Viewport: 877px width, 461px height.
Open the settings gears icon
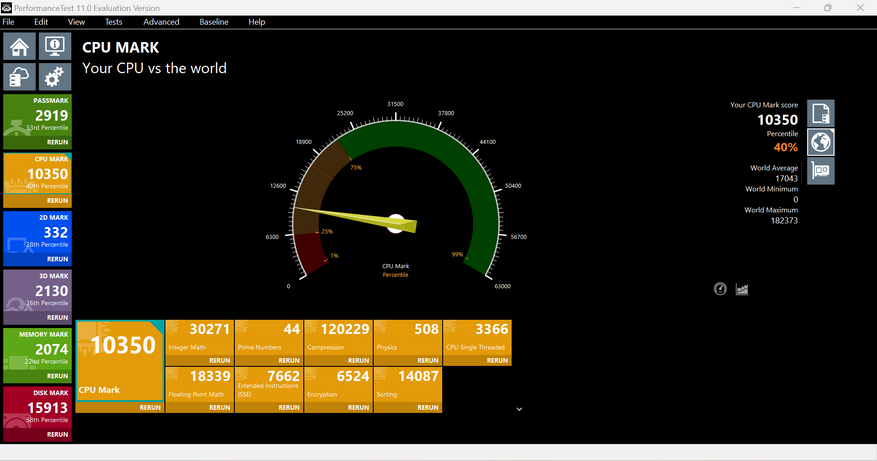coord(55,77)
